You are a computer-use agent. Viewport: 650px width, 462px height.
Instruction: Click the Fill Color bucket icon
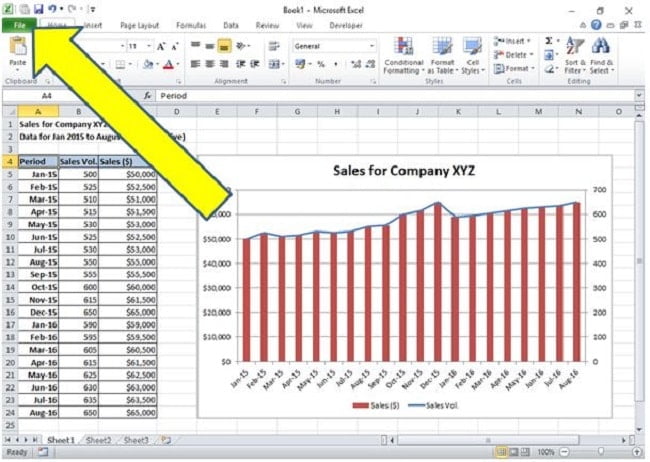pos(148,64)
